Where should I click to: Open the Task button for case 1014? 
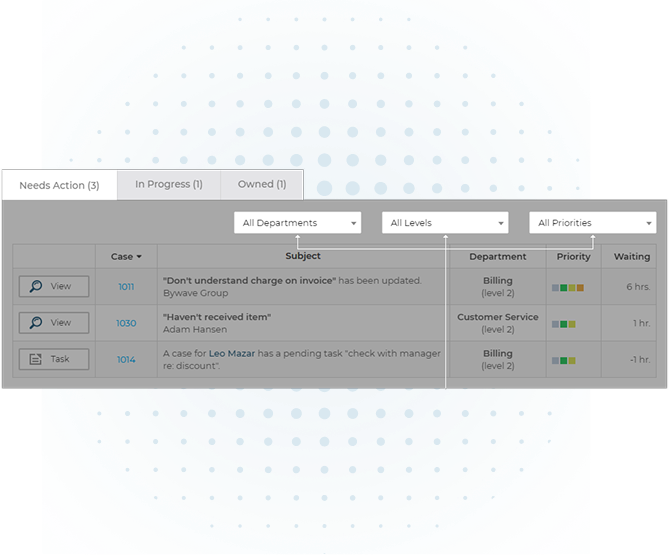pyautogui.click(x=54, y=359)
